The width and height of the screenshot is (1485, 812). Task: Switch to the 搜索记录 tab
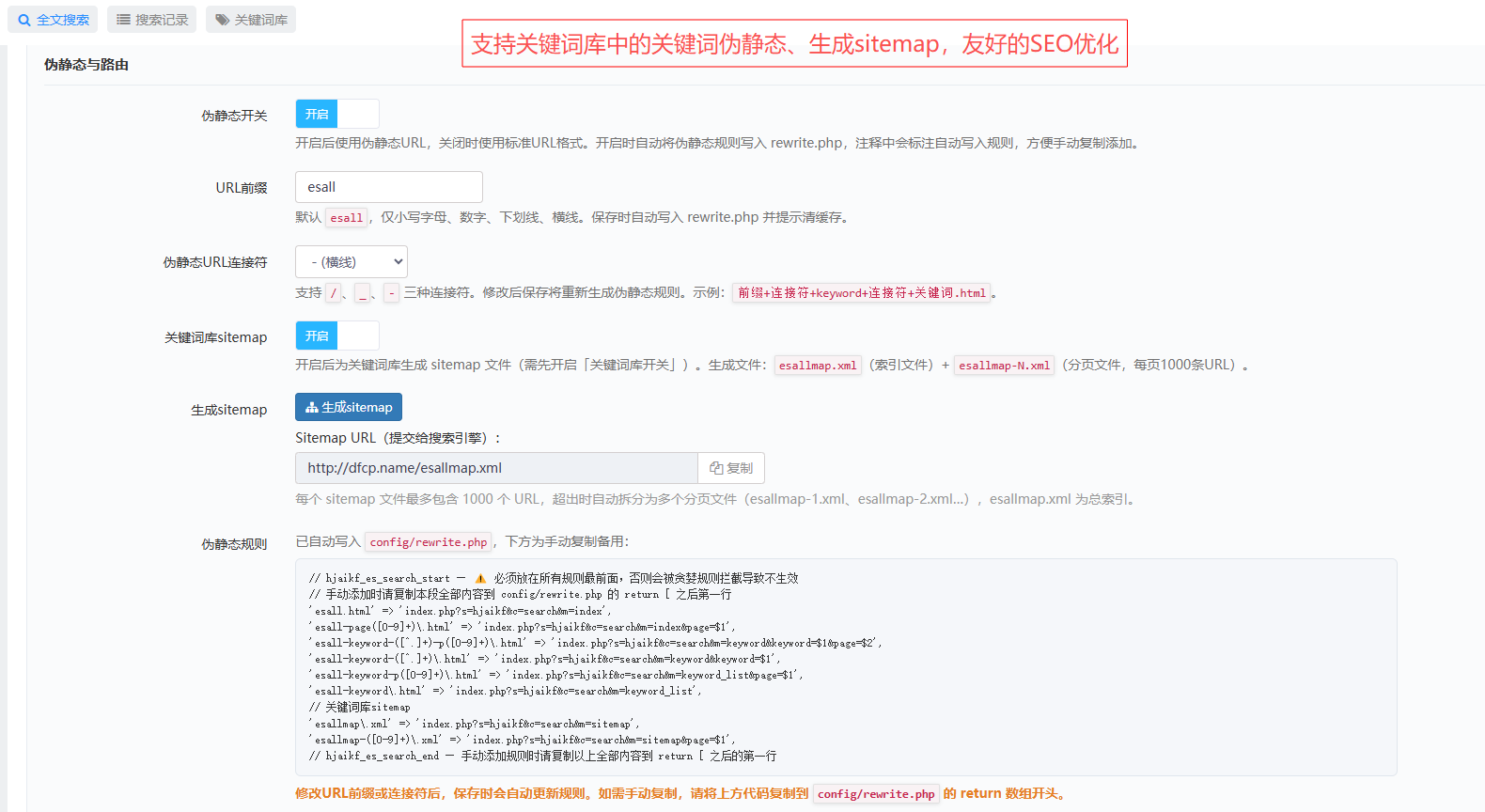coord(151,20)
